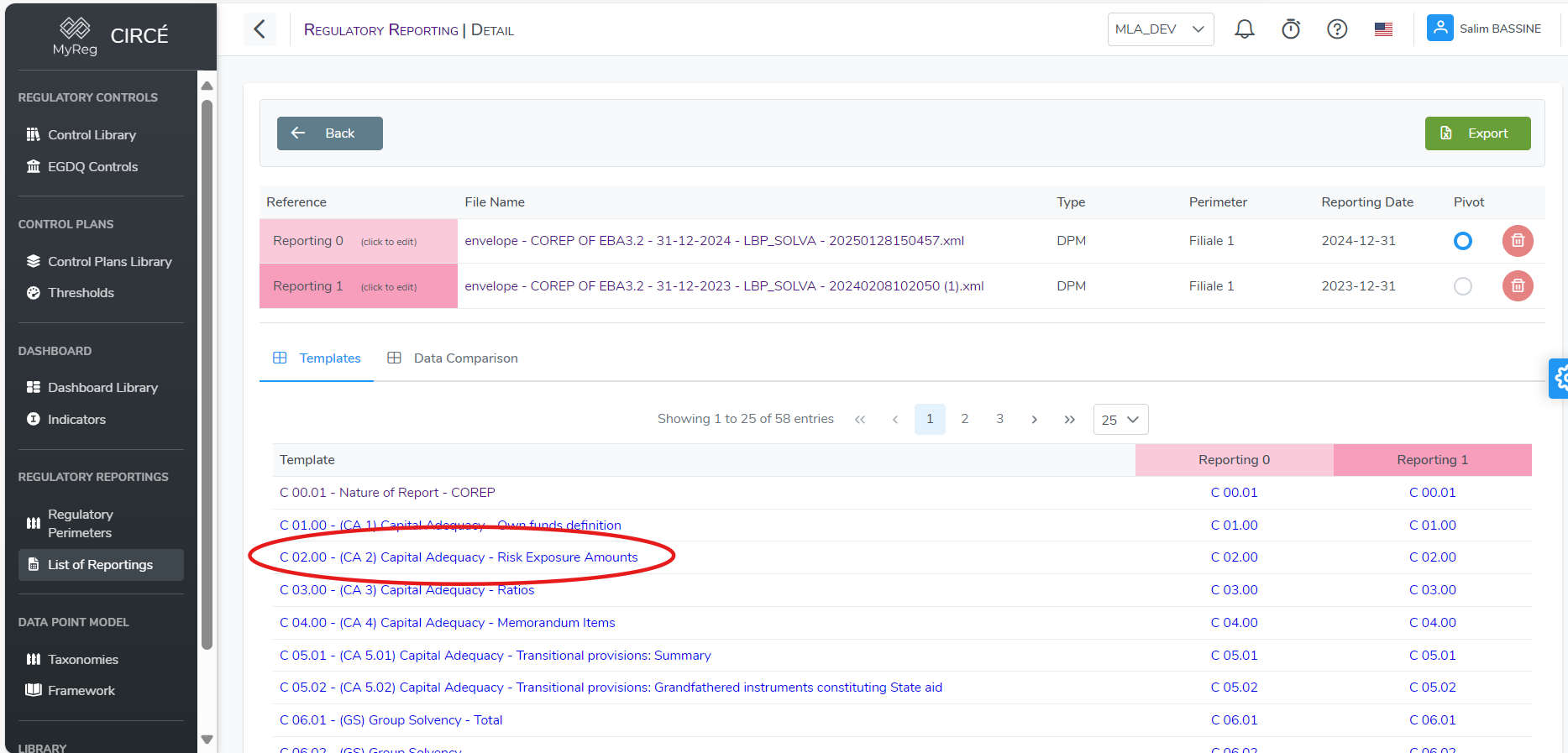Go to page 3 of entries
Image resolution: width=1568 pixels, height=753 pixels.
pyautogui.click(x=999, y=419)
